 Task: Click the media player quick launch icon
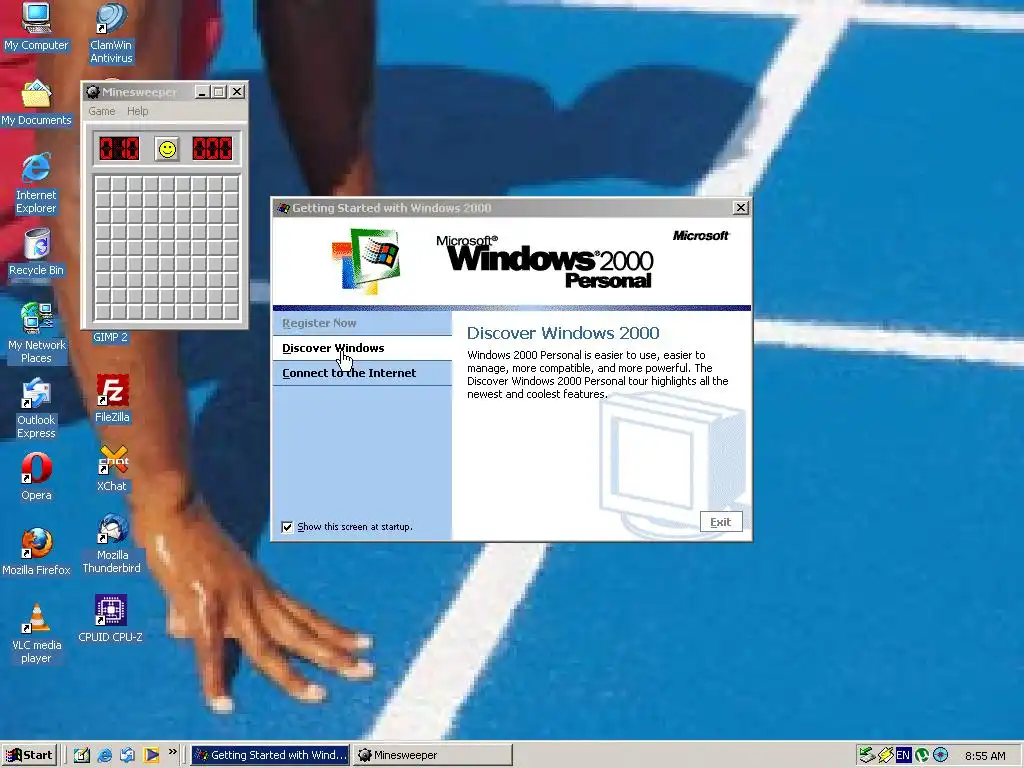coord(151,755)
